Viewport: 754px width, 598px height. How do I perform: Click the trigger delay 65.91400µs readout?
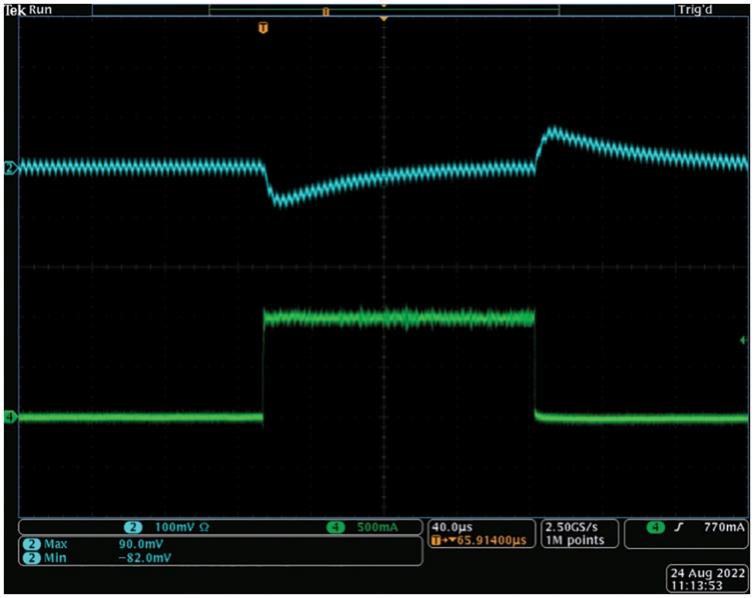[484, 539]
